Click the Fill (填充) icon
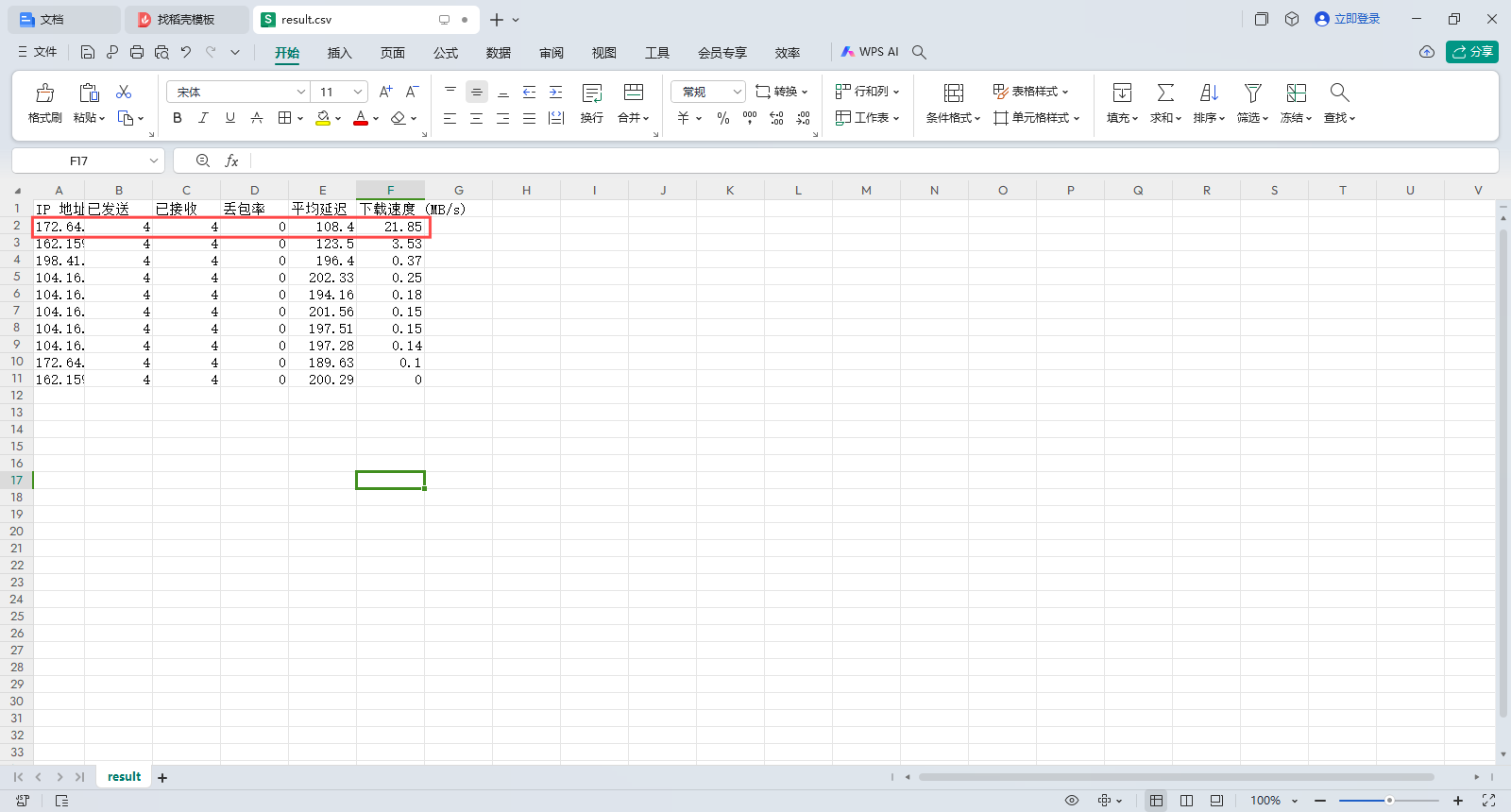 1122,93
